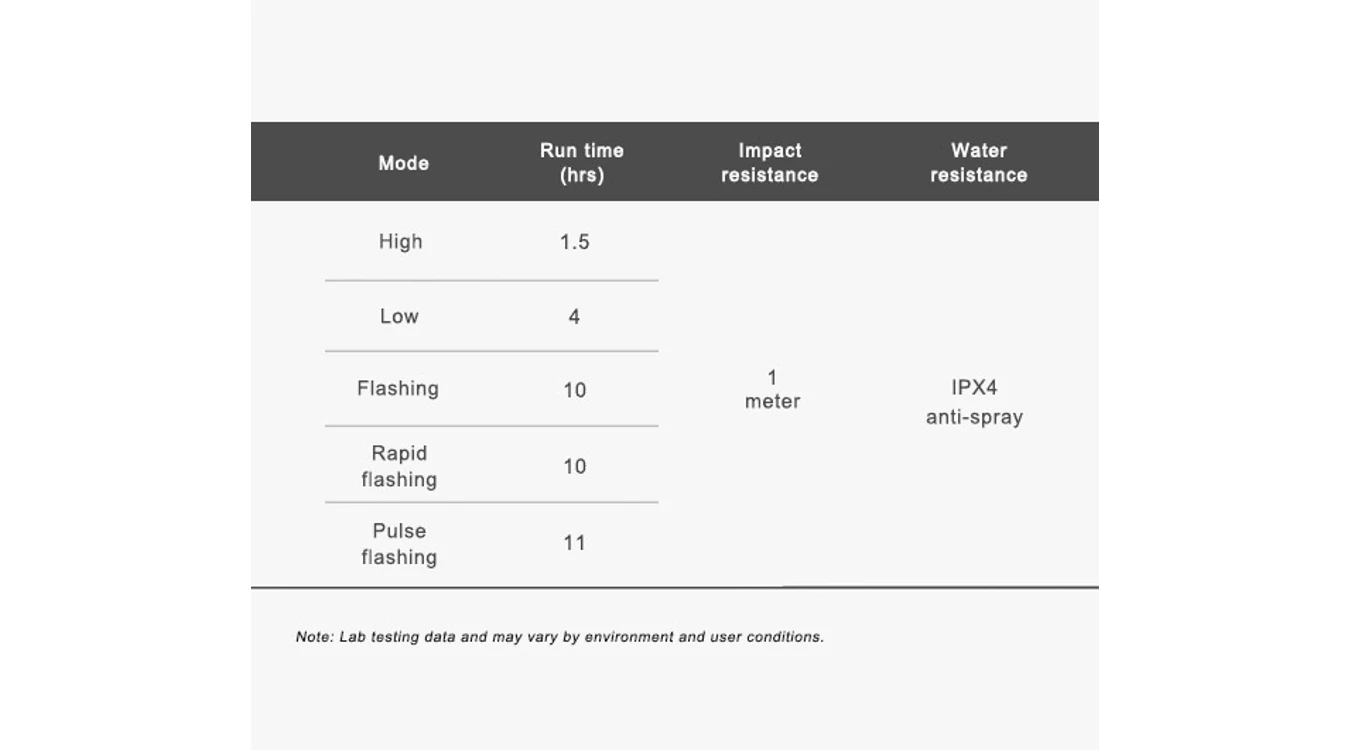Select the High mode cell
Screen dimensions: 1350x750
(x=400, y=241)
